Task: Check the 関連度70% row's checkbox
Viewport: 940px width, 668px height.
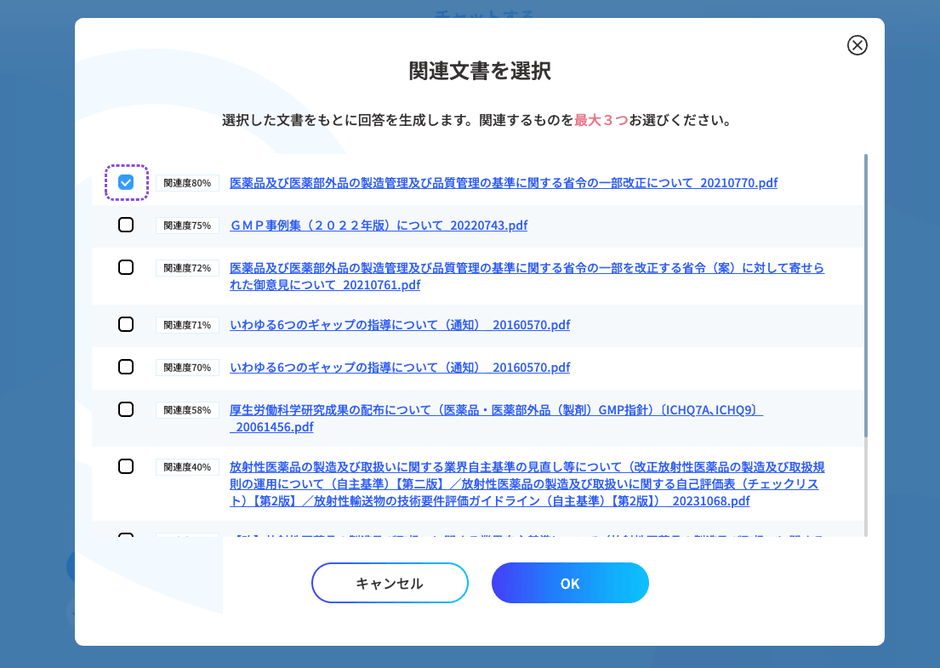Action: 125,367
